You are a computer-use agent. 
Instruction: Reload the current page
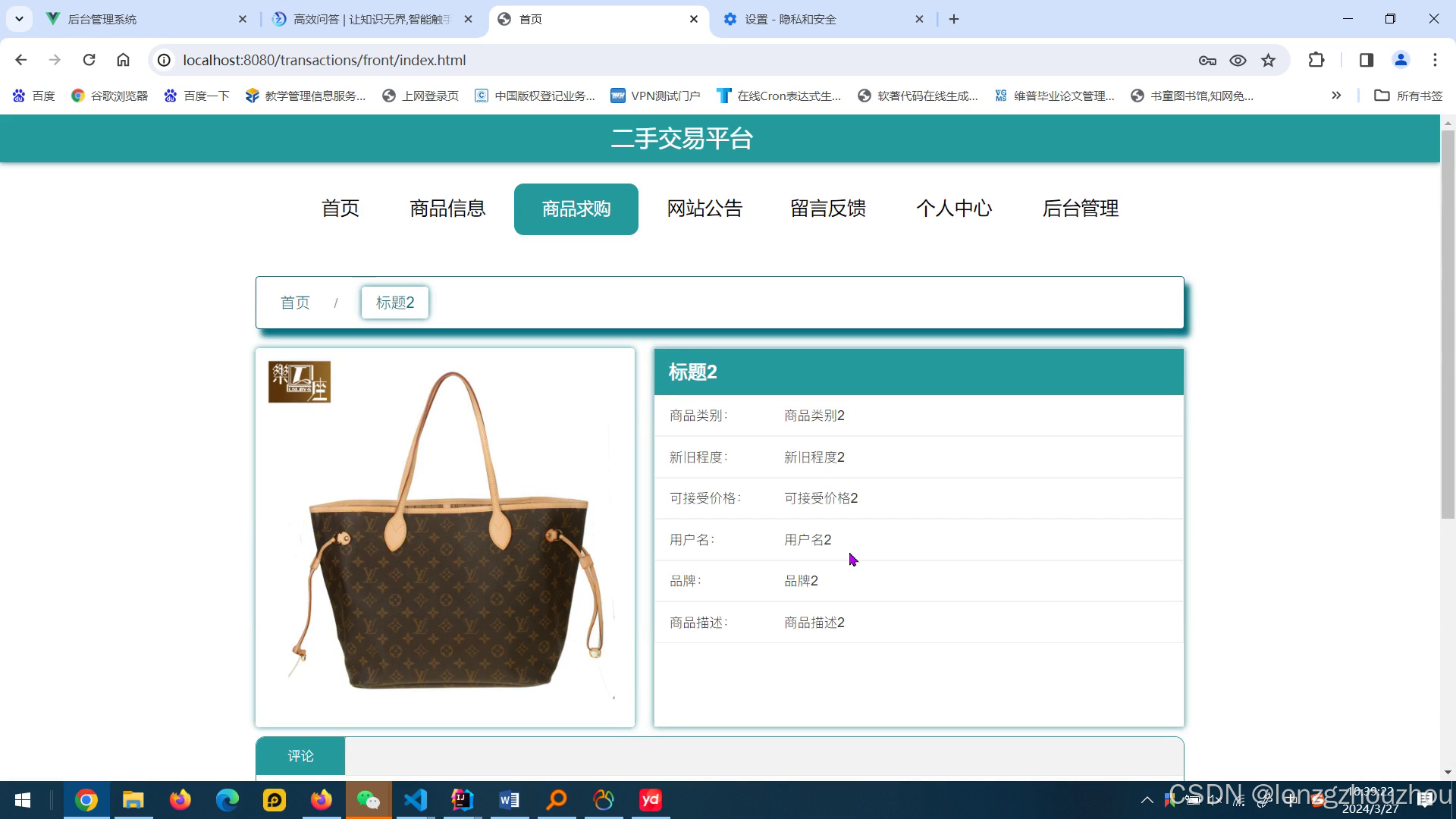pyautogui.click(x=89, y=60)
